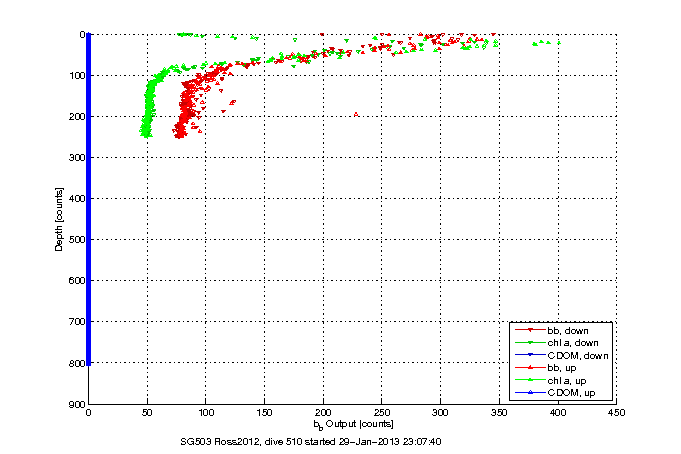This screenshot has height=454, width=681.
Task: Click the blue upward triangle marker in legend
Action: click(x=530, y=393)
